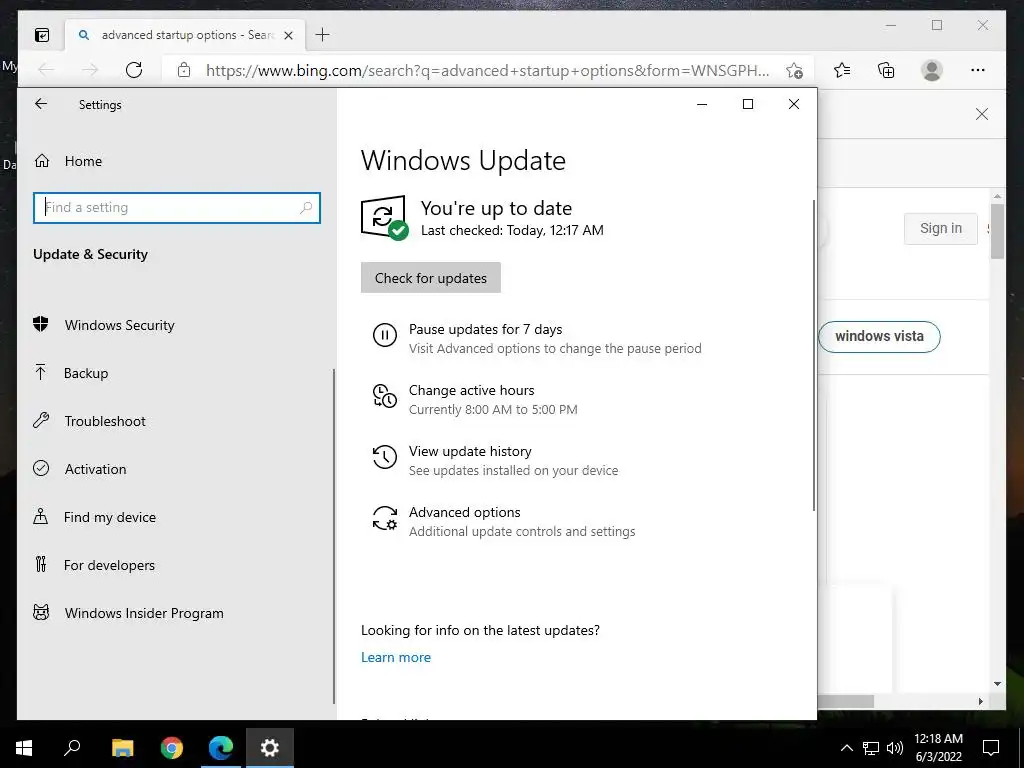The width and height of the screenshot is (1024, 768).
Task: Select the advanced startup options tab
Action: point(185,35)
